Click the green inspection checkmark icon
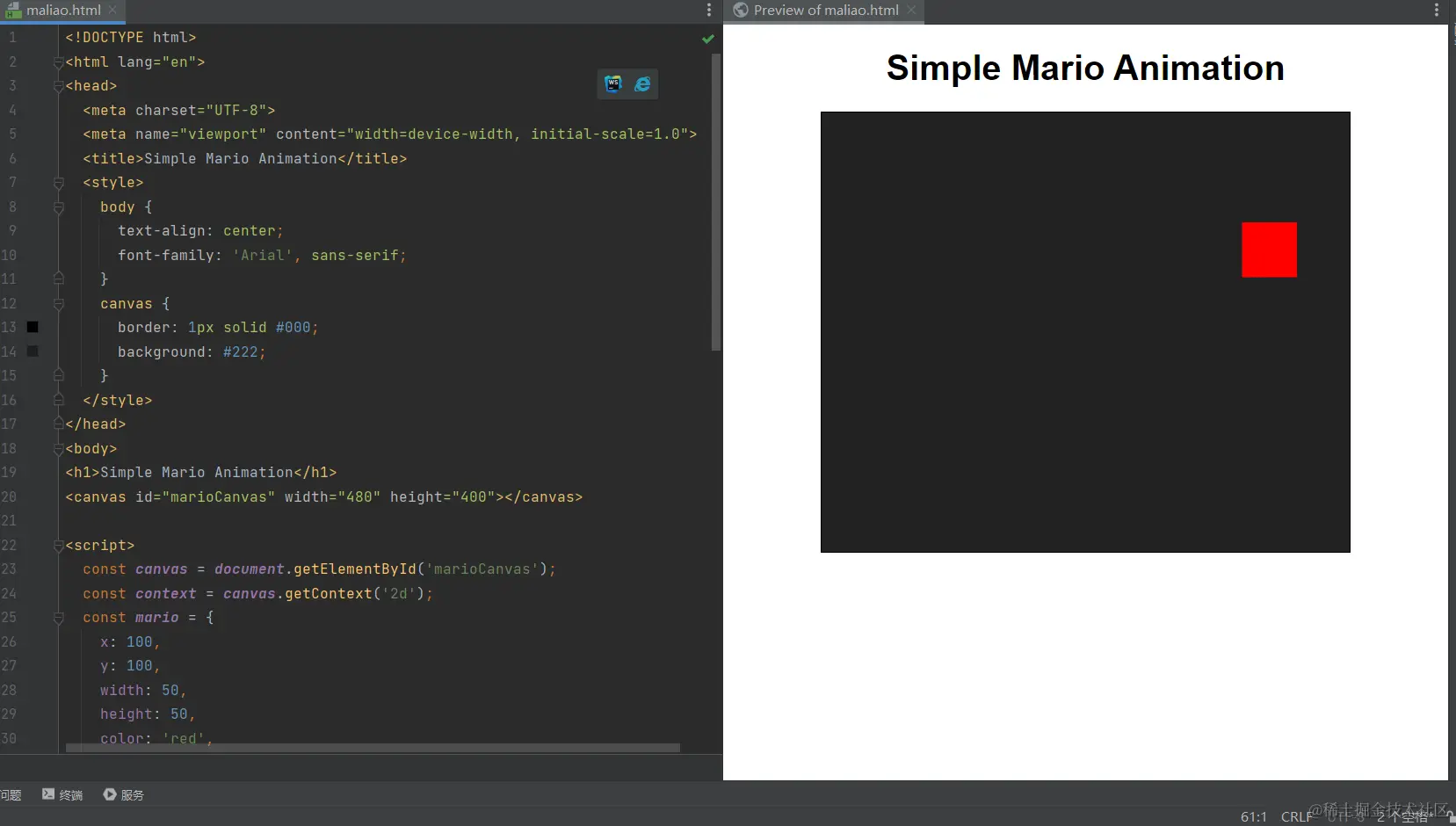The height and width of the screenshot is (826, 1456). click(x=708, y=39)
